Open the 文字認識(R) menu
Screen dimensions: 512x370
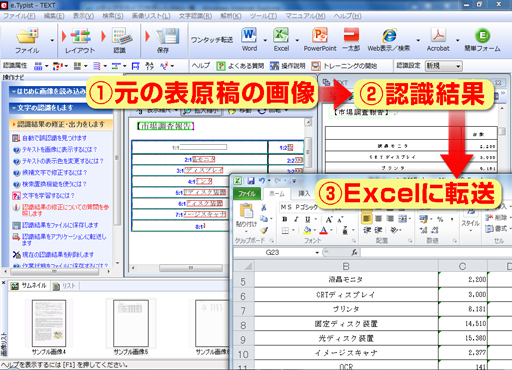(x=195, y=16)
